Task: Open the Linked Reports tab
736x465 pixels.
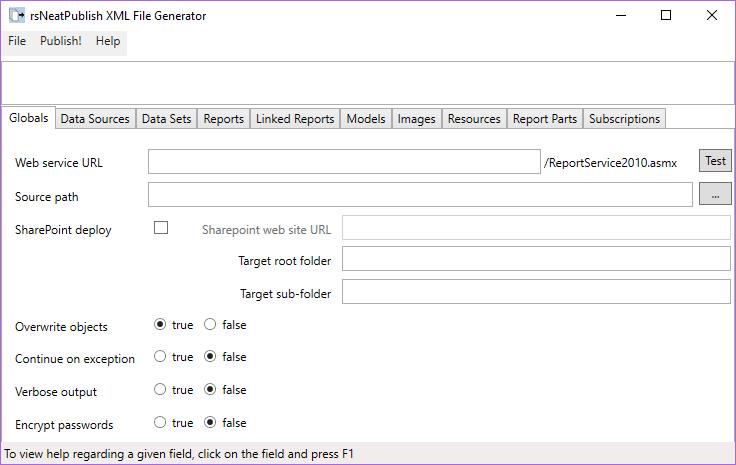Action: click(x=295, y=119)
